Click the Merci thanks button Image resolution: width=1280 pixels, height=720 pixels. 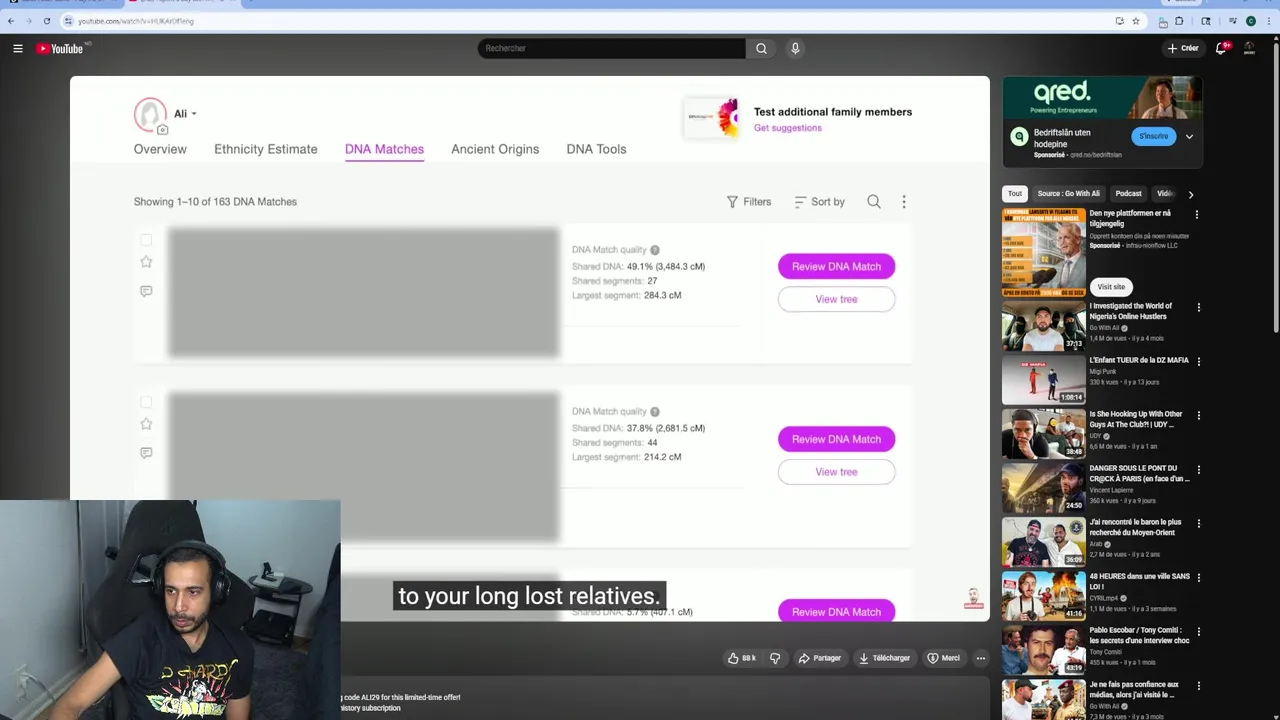943,658
